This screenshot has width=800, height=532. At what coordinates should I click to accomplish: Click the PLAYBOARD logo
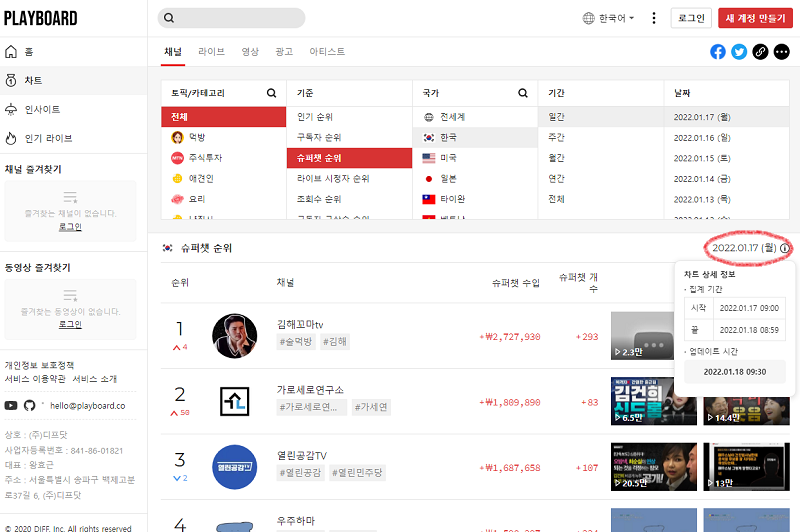pyautogui.click(x=40, y=18)
